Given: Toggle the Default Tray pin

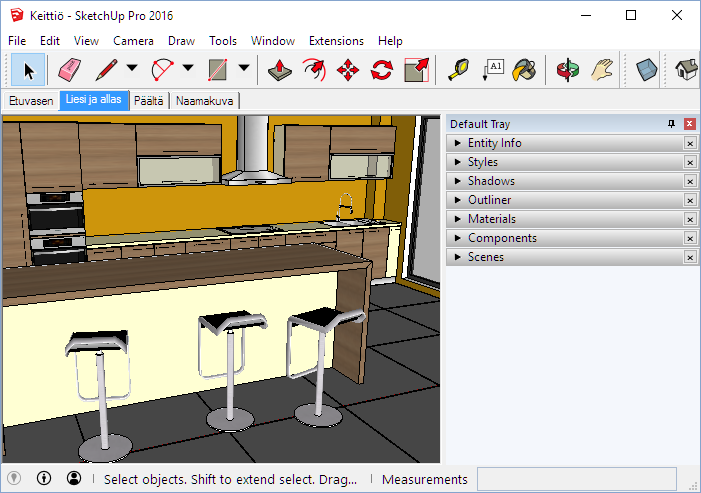Looking at the screenshot, I should [x=671, y=124].
